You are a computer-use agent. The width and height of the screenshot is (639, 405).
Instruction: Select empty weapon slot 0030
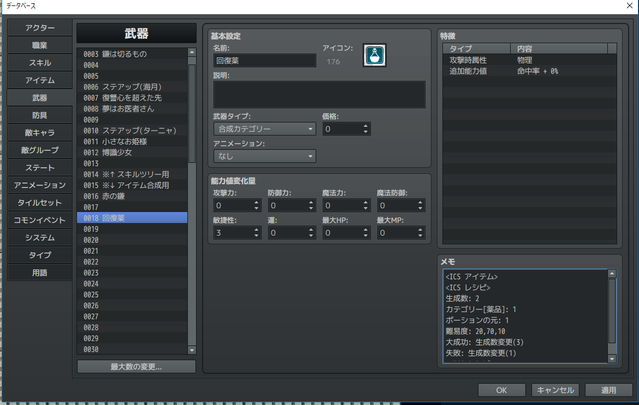click(x=132, y=349)
